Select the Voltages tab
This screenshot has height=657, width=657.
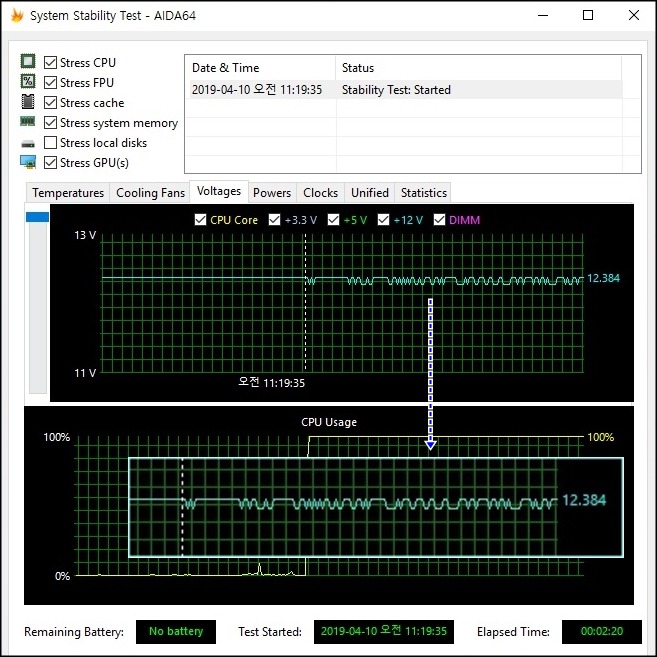219,191
